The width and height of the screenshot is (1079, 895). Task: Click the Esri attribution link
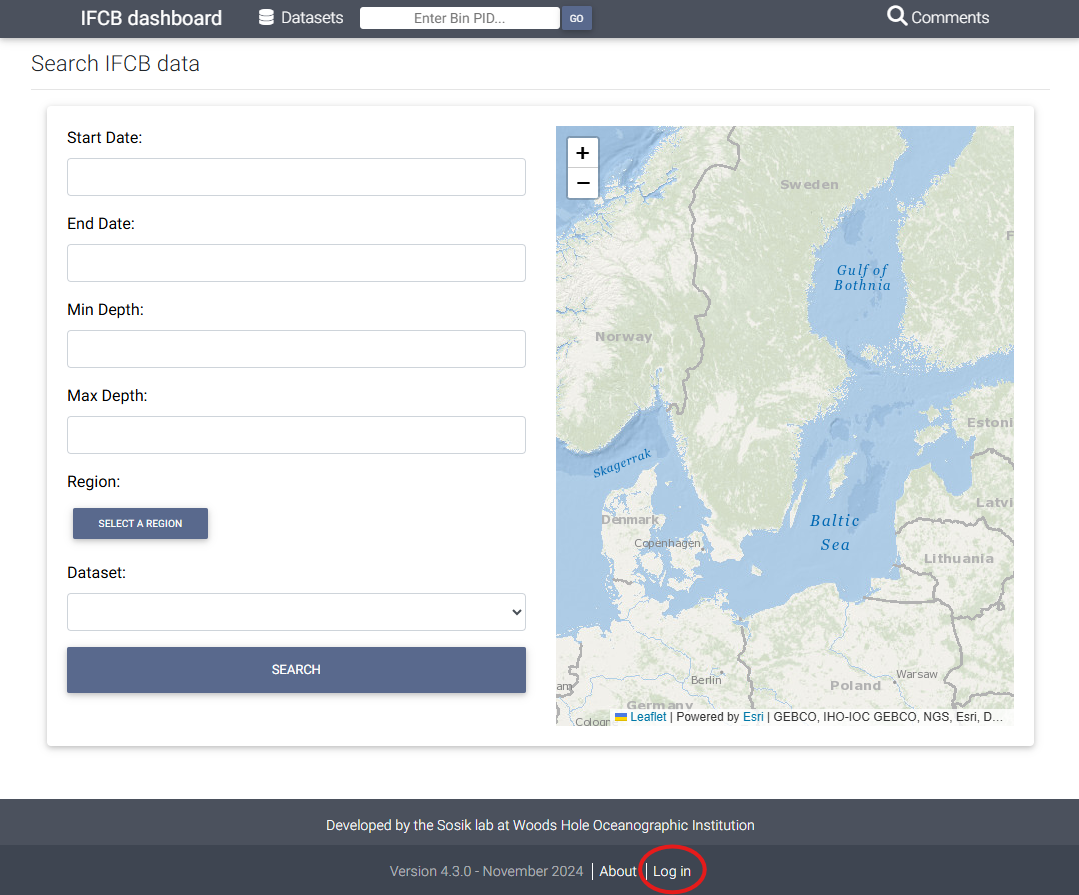click(753, 716)
